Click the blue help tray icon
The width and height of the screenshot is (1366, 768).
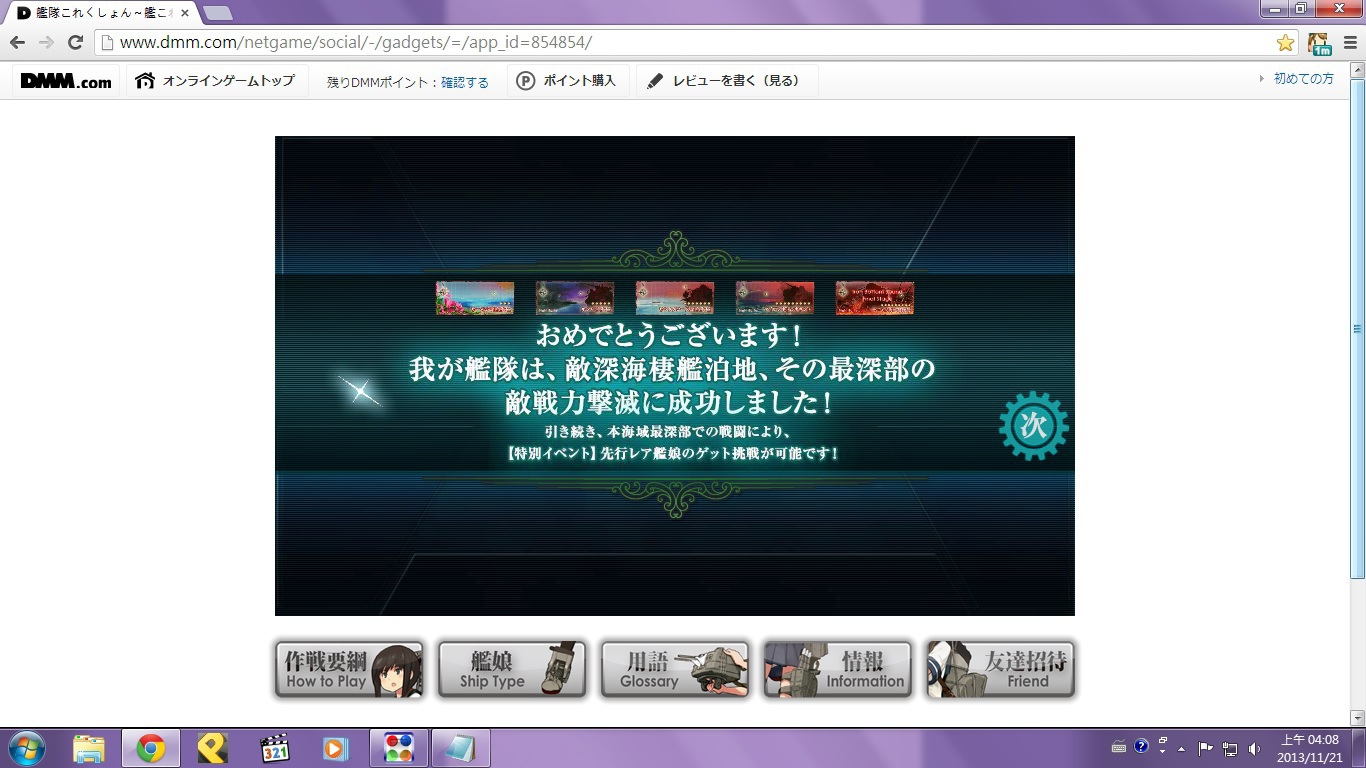pos(1141,747)
